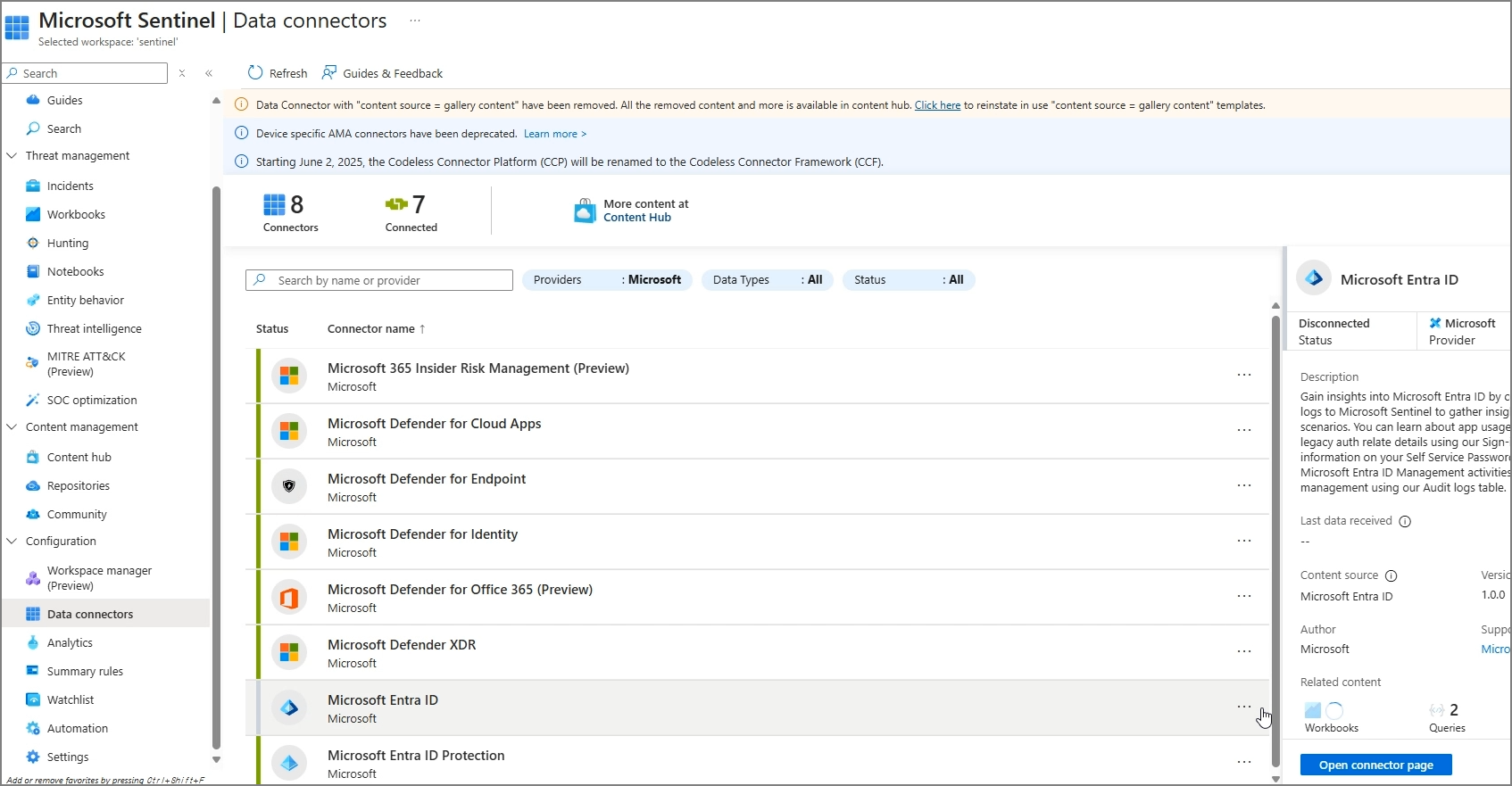Click the Defender for Office 365 icon
Image resolution: width=1512 pixels, height=786 pixels.
point(289,597)
